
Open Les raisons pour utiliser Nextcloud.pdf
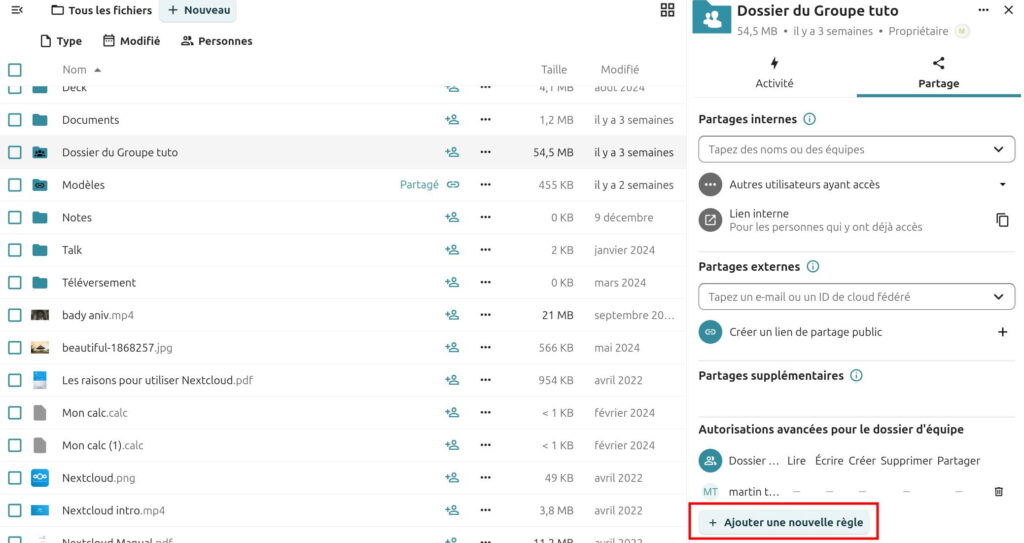point(157,380)
